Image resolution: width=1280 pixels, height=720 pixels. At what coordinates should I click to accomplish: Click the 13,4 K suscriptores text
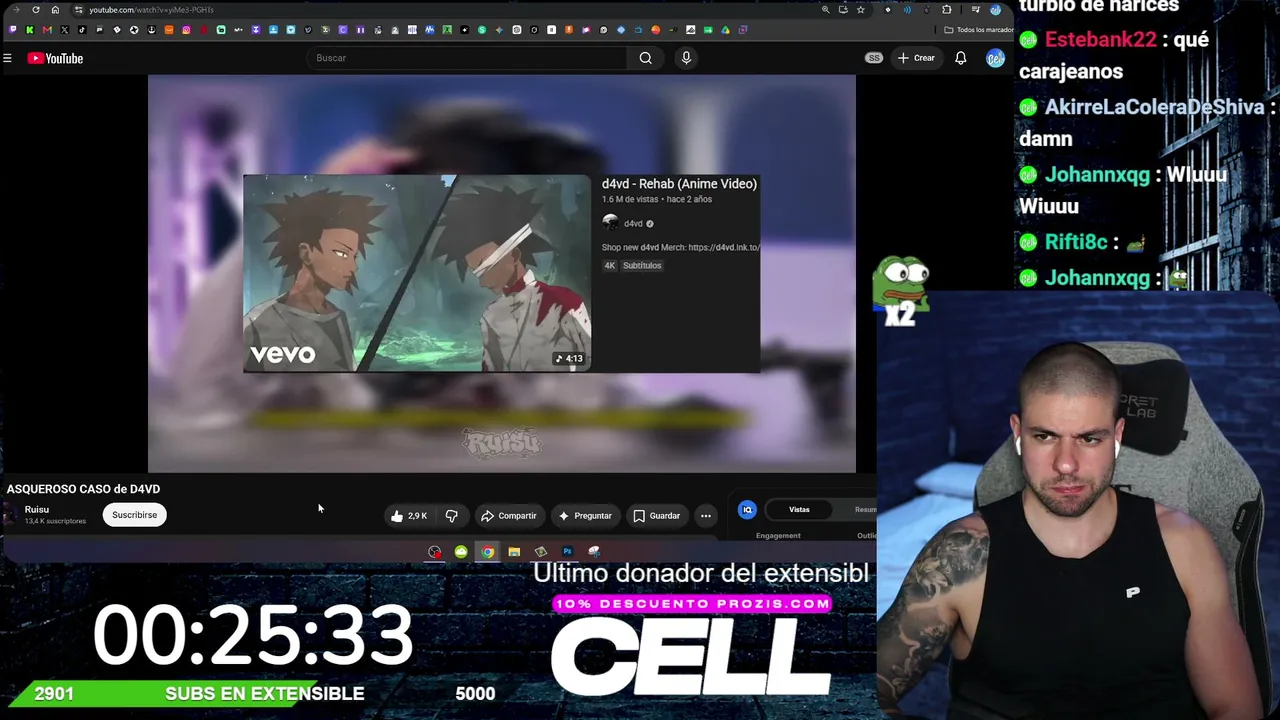55,521
